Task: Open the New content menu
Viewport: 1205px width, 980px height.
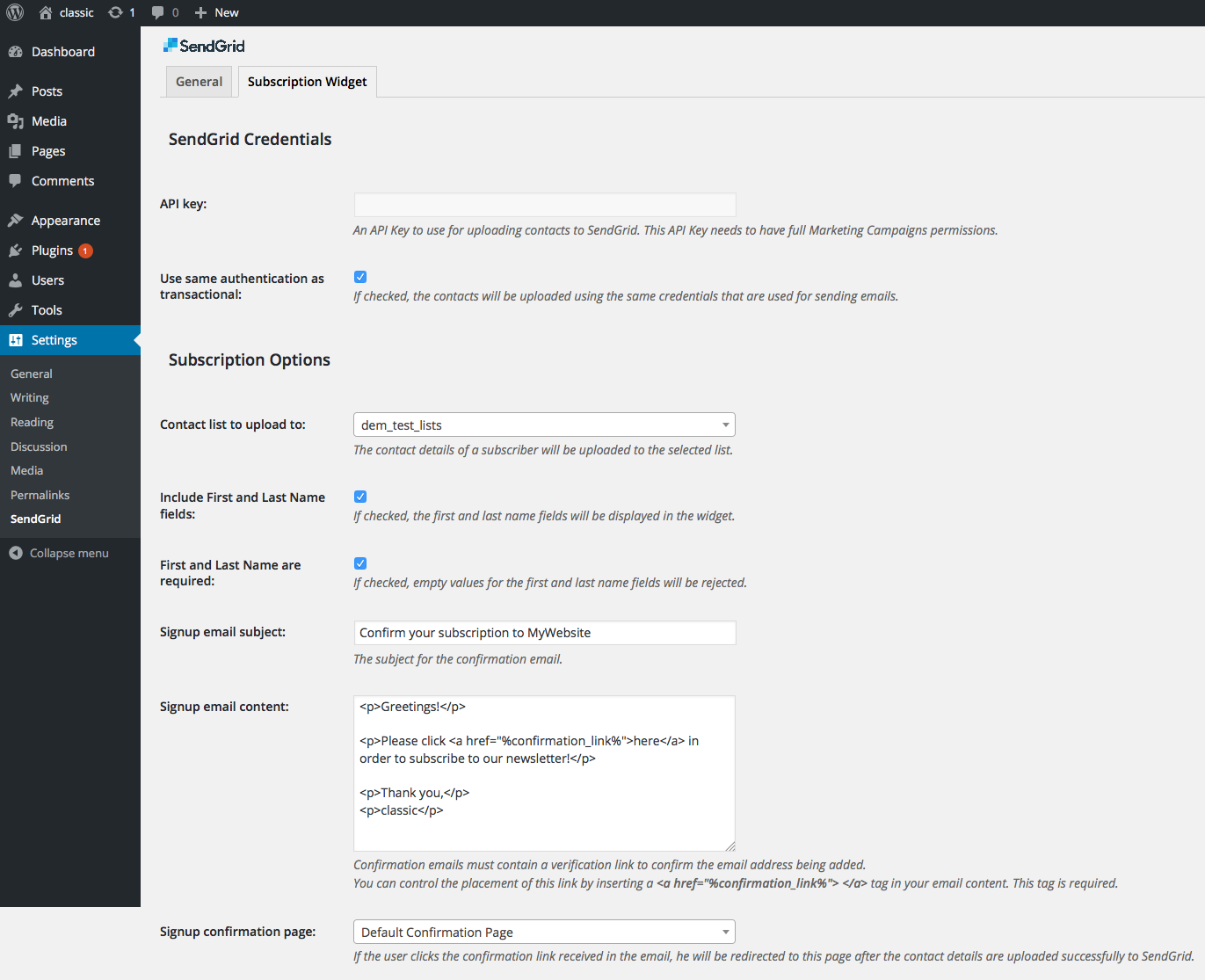Action: [x=217, y=12]
